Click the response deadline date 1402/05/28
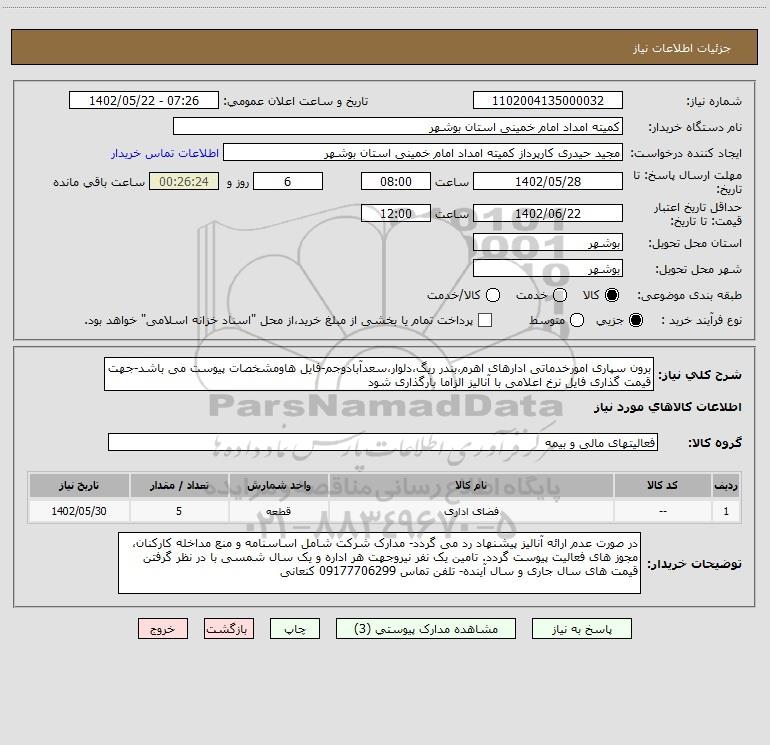The image size is (770, 745). [548, 181]
